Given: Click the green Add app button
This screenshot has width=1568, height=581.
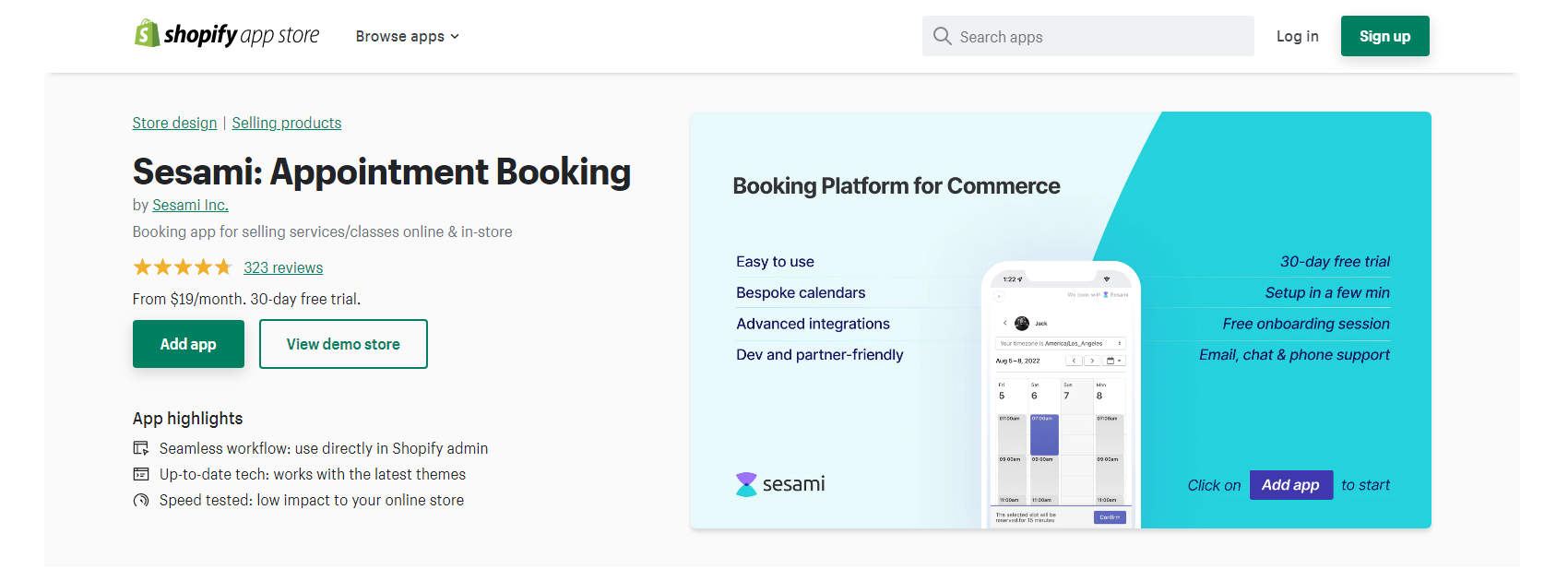Looking at the screenshot, I should click(x=188, y=344).
